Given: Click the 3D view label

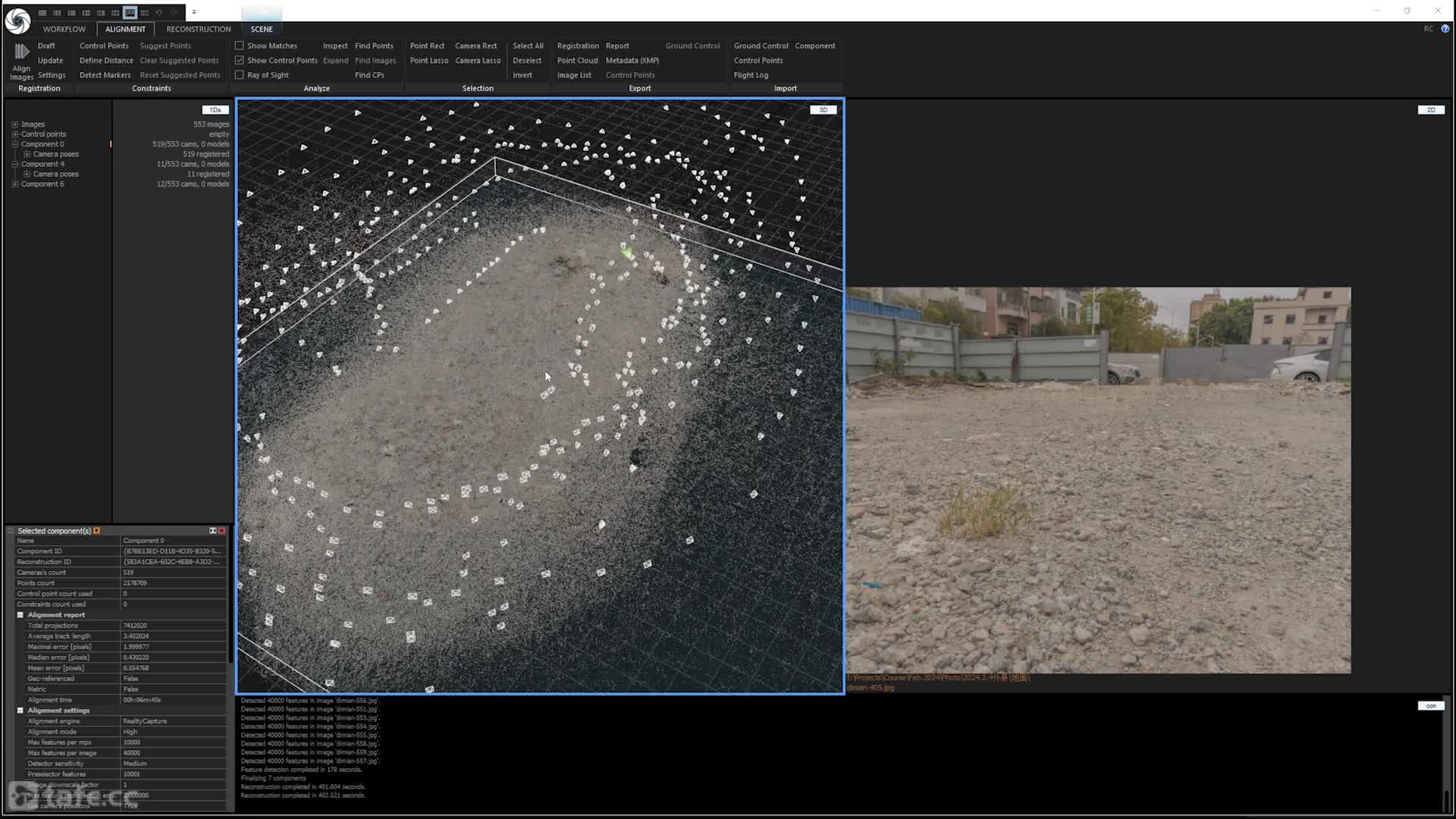Looking at the screenshot, I should coord(824,110).
